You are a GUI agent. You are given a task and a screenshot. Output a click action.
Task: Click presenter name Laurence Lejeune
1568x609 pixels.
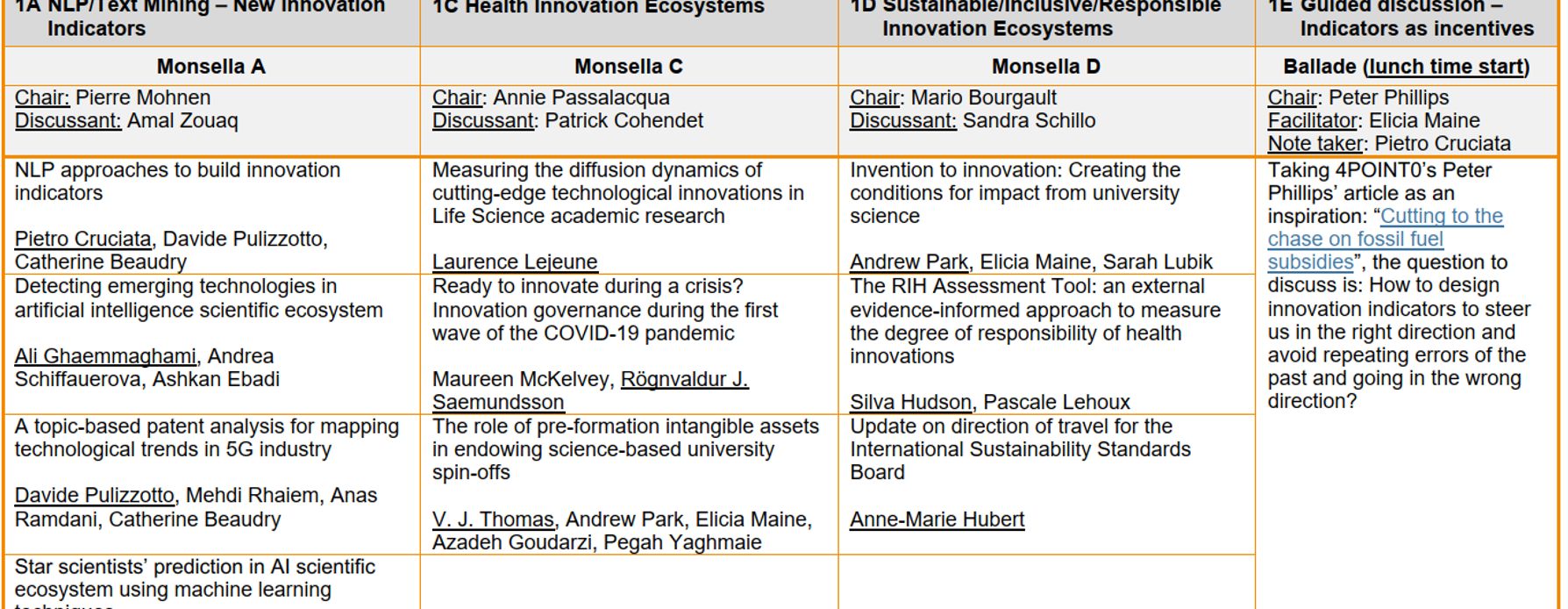point(514,262)
